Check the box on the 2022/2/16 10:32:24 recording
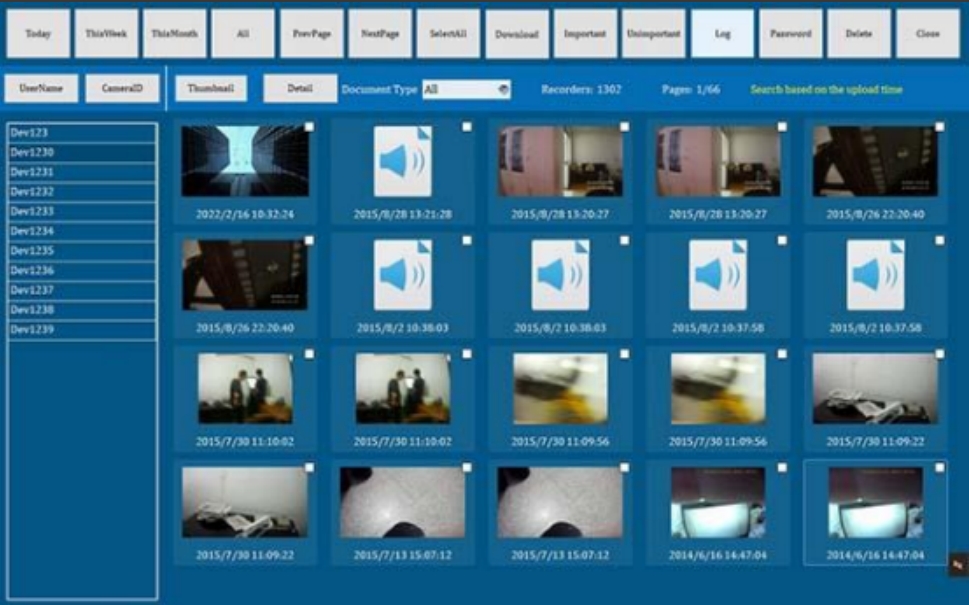This screenshot has width=969, height=605. click(x=309, y=127)
